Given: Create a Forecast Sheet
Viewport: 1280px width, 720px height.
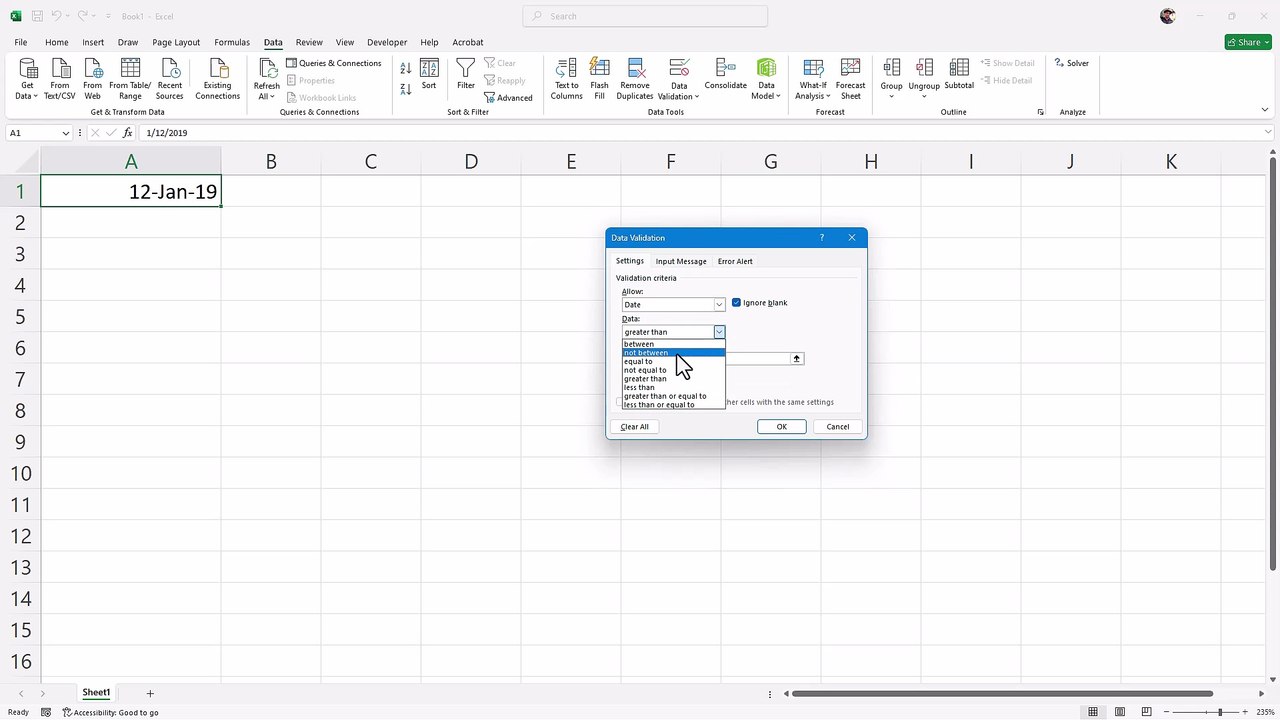Looking at the screenshot, I should (x=851, y=79).
